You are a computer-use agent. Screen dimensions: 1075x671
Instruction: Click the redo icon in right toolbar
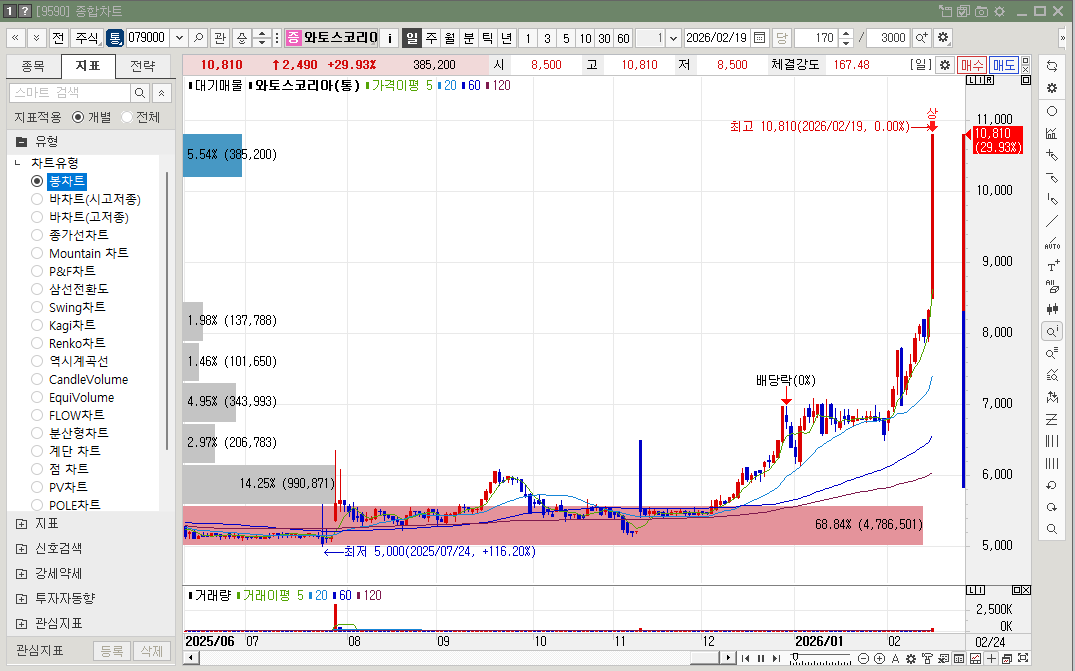point(1052,507)
